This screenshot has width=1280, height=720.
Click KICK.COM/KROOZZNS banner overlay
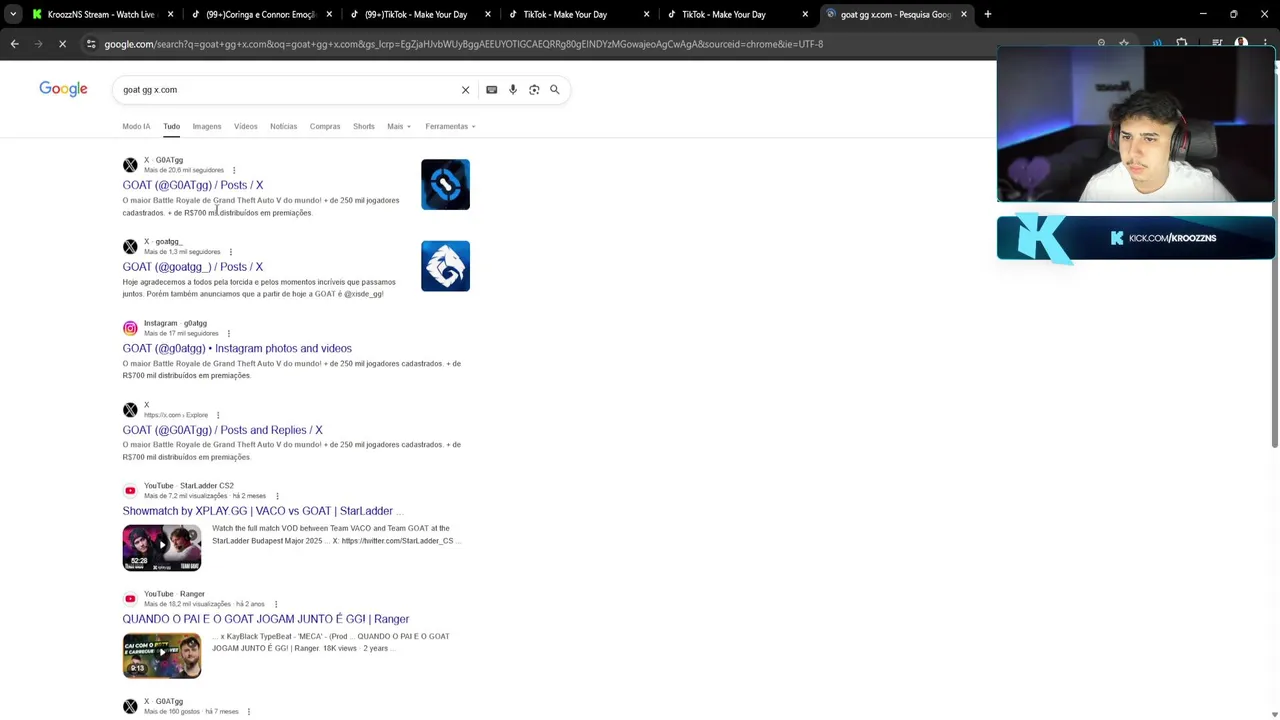pyautogui.click(x=1136, y=238)
